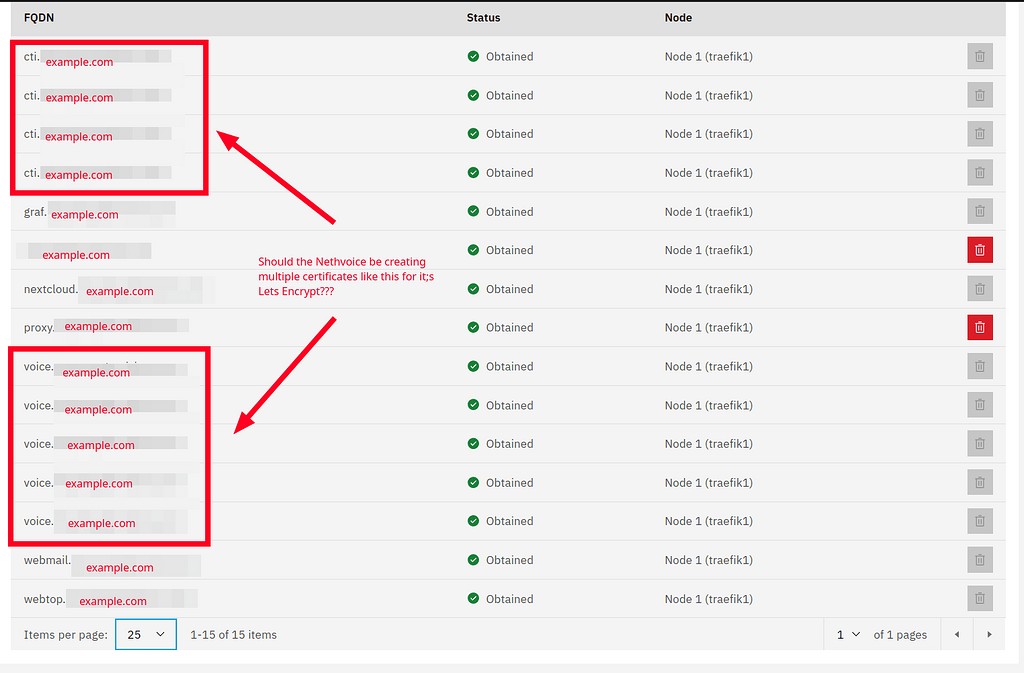This screenshot has height=673, width=1024.
Task: Sort by the FQDN column header
Action: (x=38, y=17)
